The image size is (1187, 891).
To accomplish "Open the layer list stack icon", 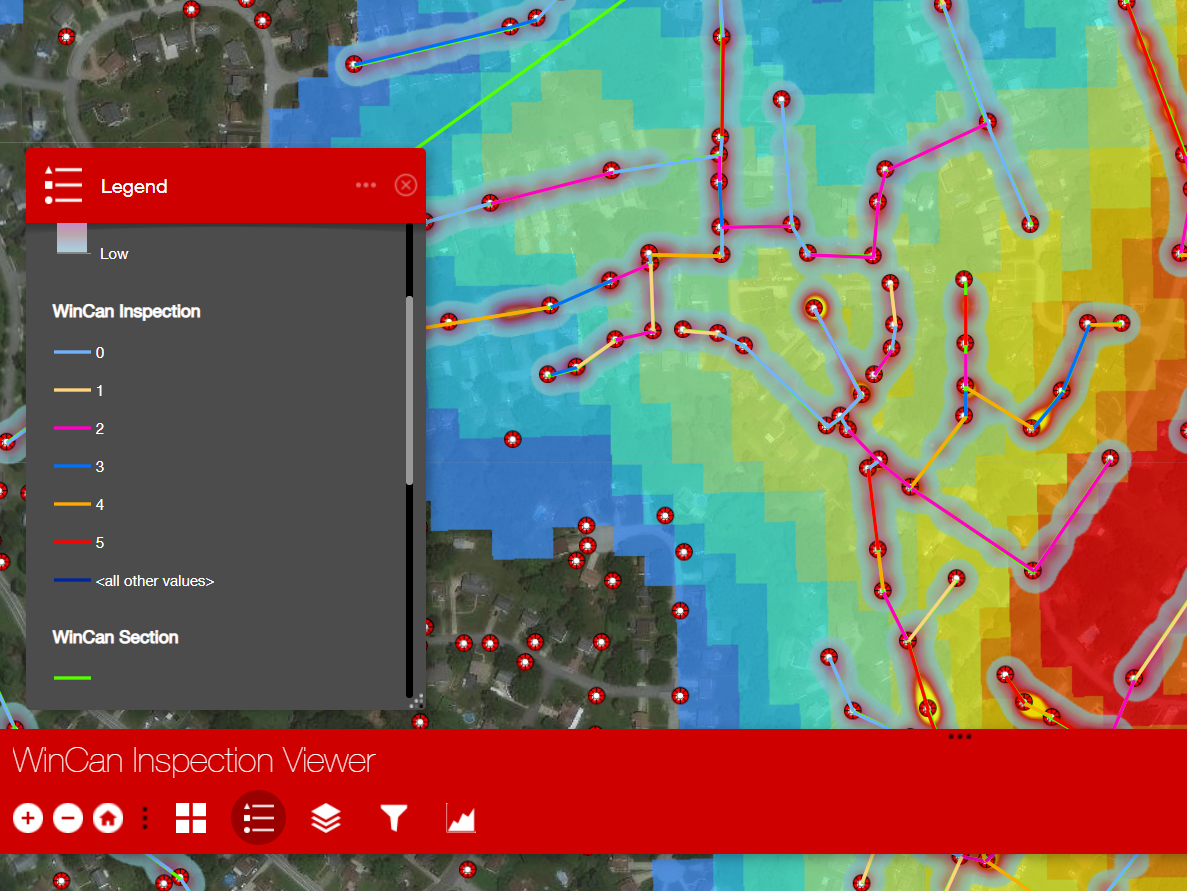I will click(x=326, y=818).
